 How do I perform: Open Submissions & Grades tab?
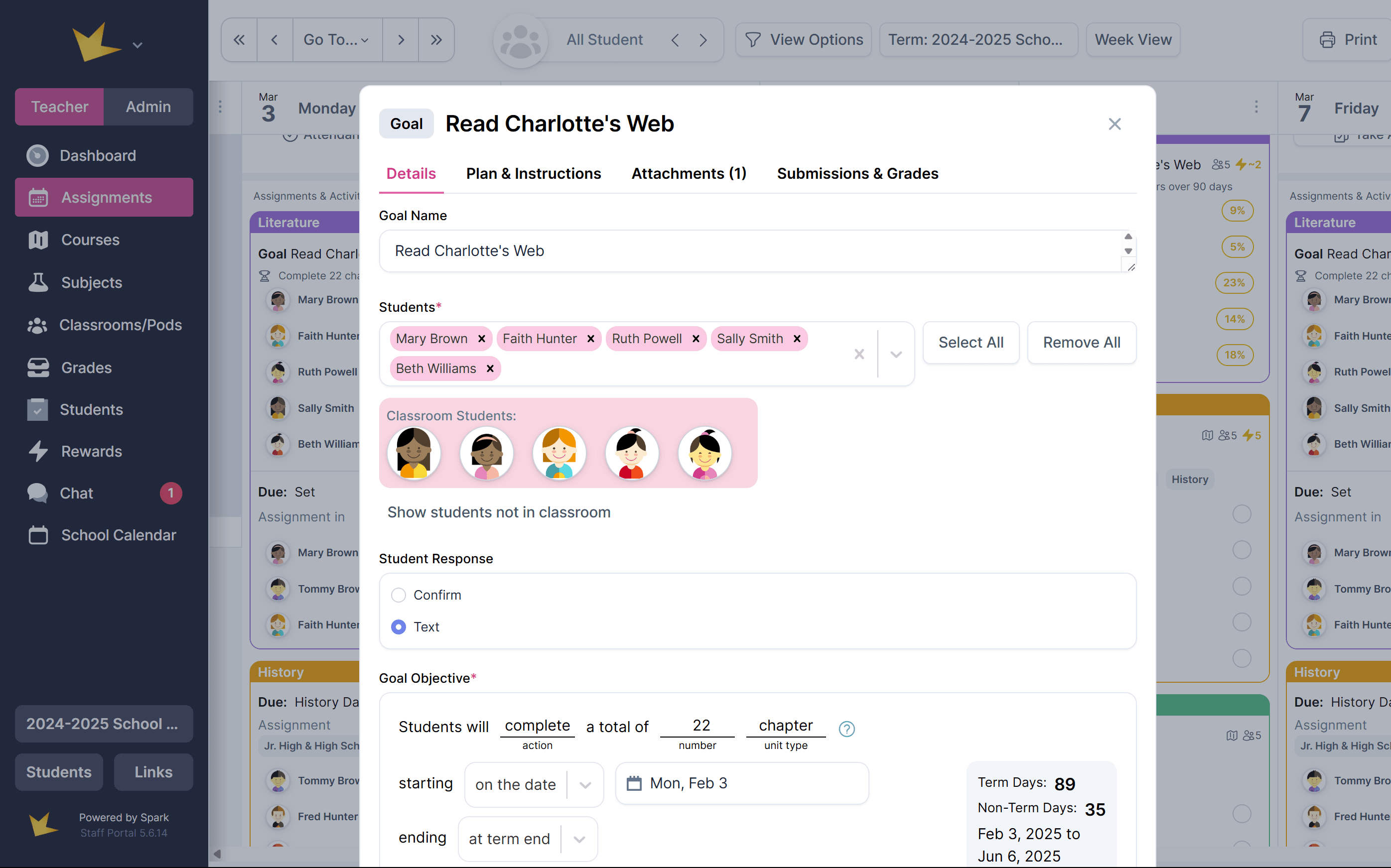857,173
